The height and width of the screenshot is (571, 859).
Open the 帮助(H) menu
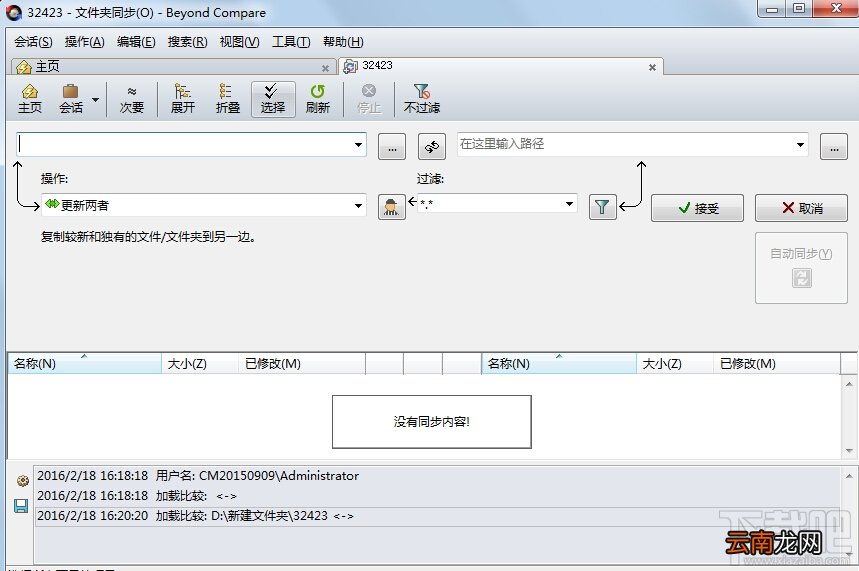tap(343, 42)
